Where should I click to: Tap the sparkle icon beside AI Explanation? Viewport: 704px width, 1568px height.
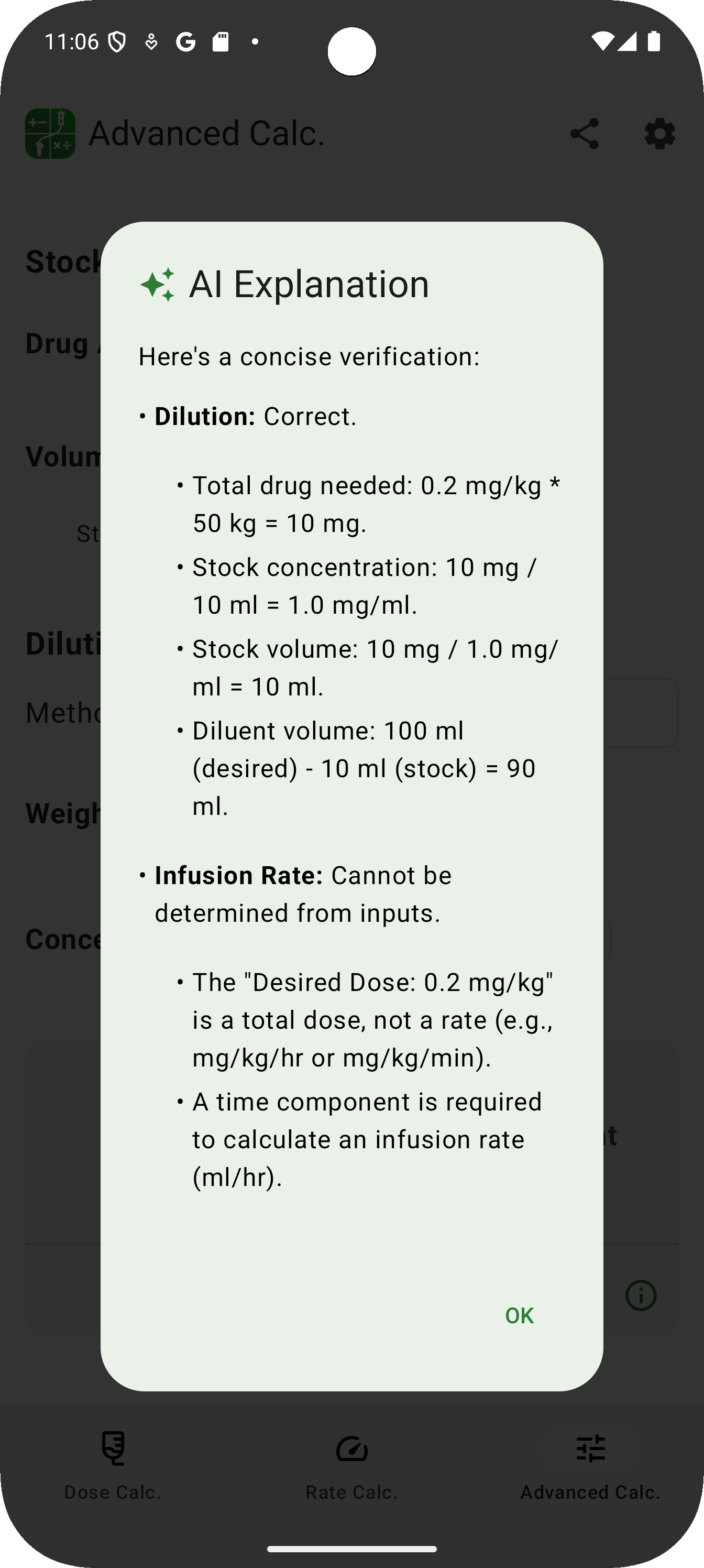click(x=158, y=284)
